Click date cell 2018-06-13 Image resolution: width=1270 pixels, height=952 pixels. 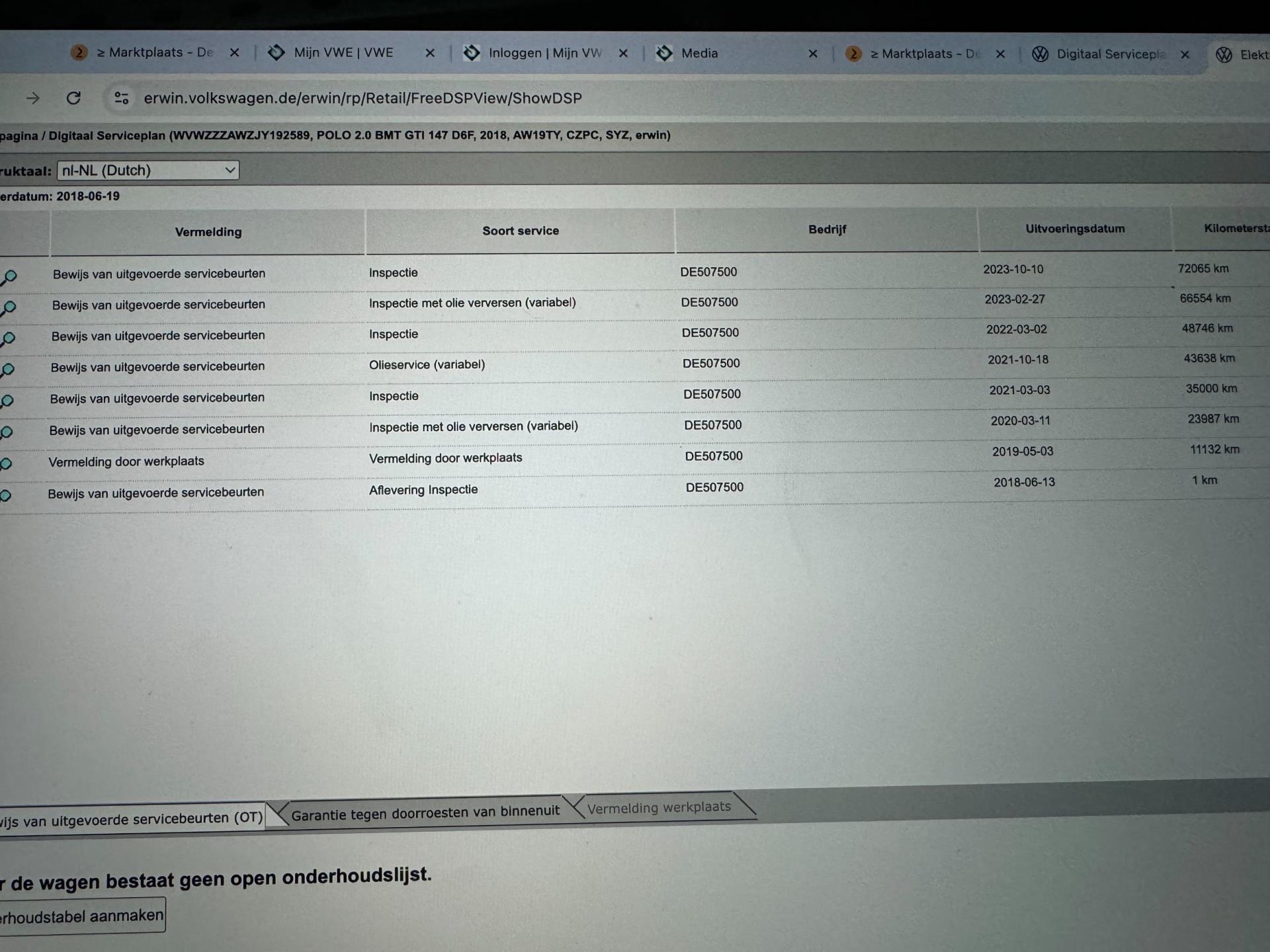pos(1024,483)
